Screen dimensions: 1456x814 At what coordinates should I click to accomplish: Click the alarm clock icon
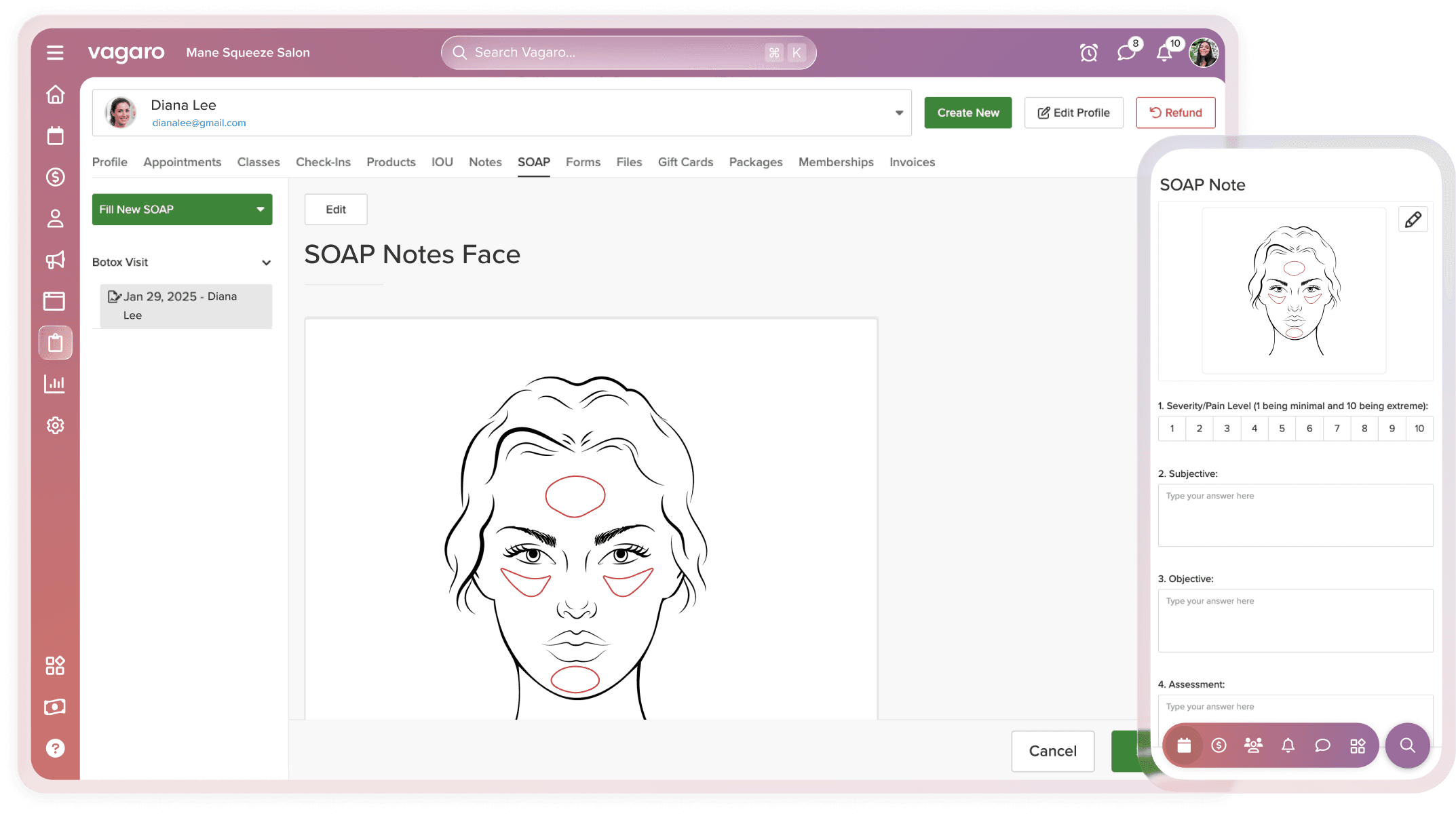tap(1088, 53)
